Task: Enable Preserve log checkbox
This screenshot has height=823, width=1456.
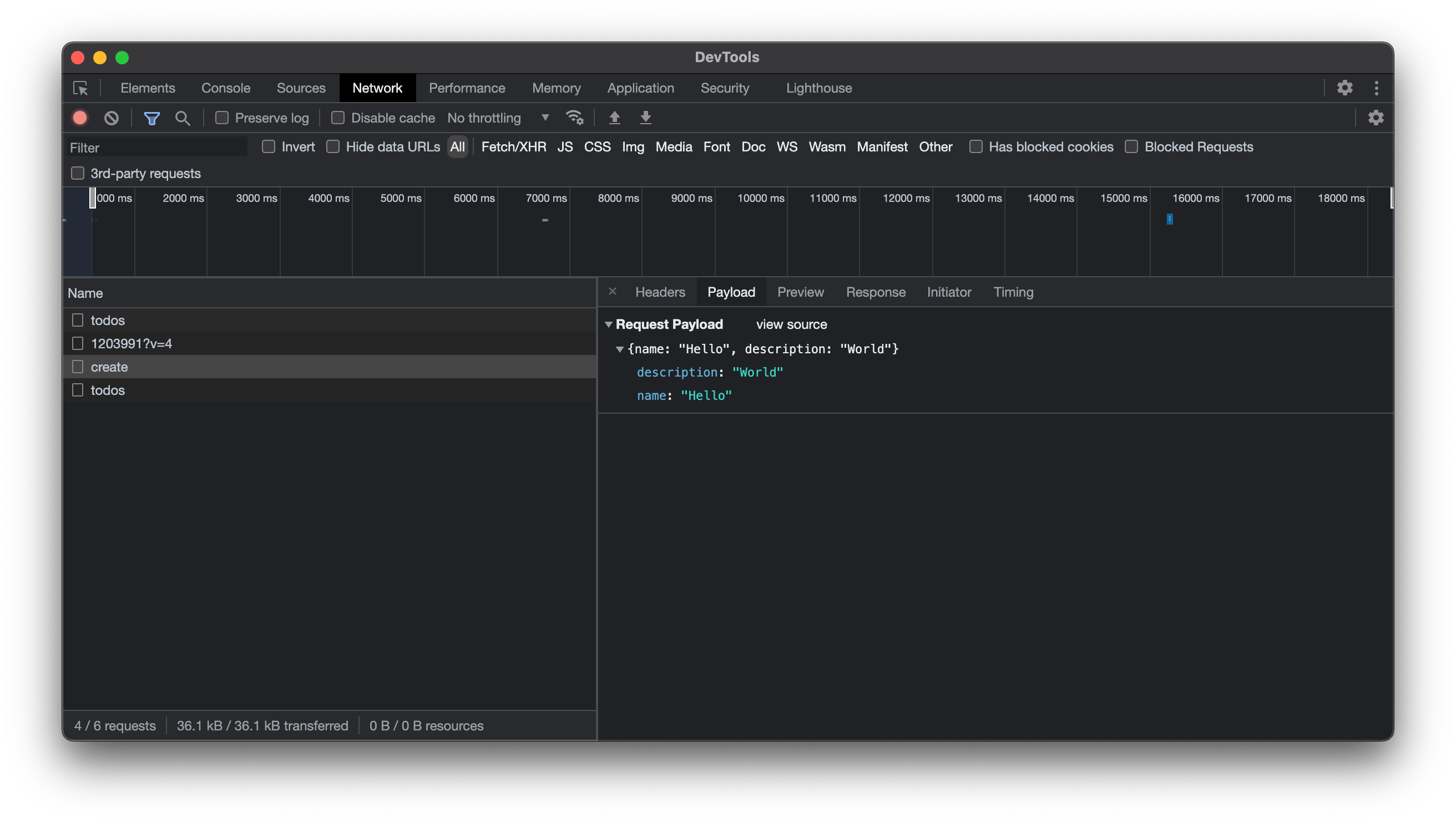Action: [x=221, y=118]
